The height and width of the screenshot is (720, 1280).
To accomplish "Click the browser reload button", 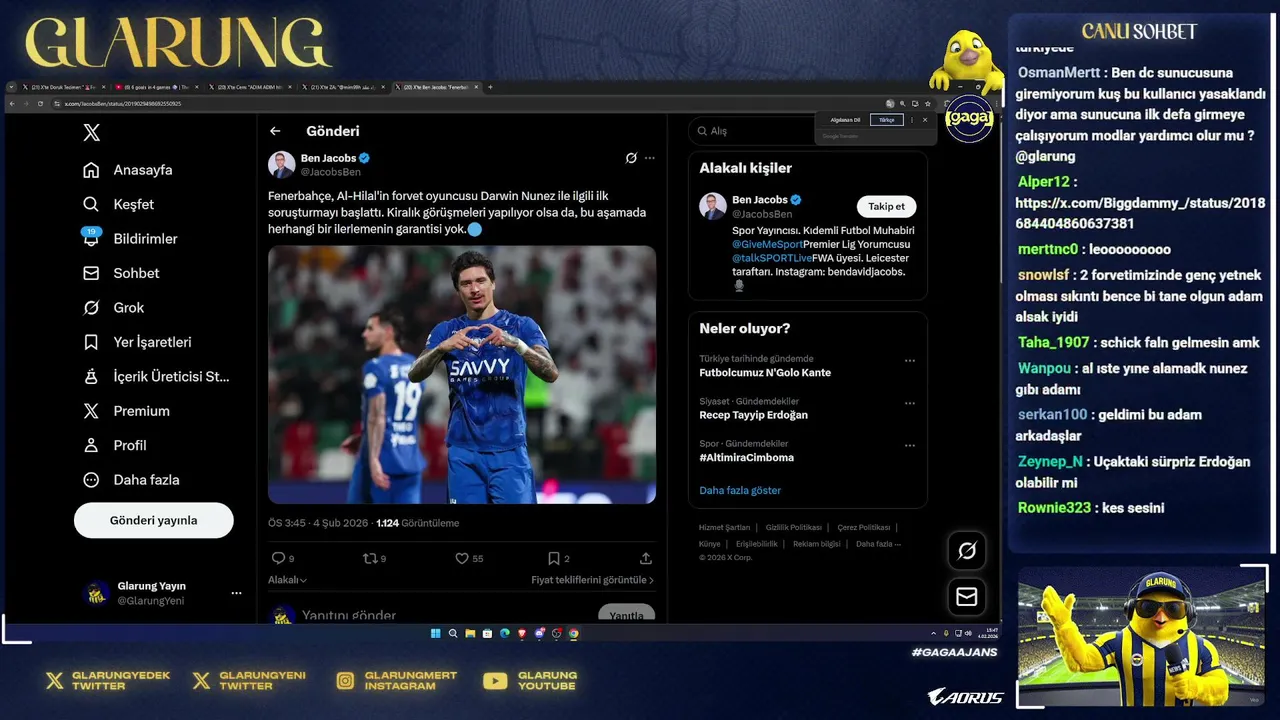I will point(38,103).
